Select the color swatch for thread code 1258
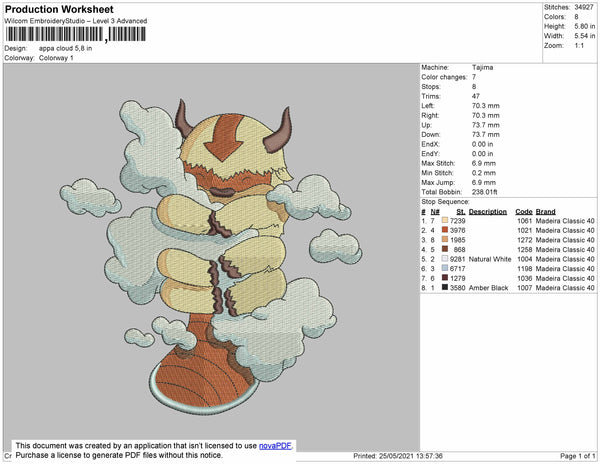The width and height of the screenshot is (600, 464). point(445,249)
